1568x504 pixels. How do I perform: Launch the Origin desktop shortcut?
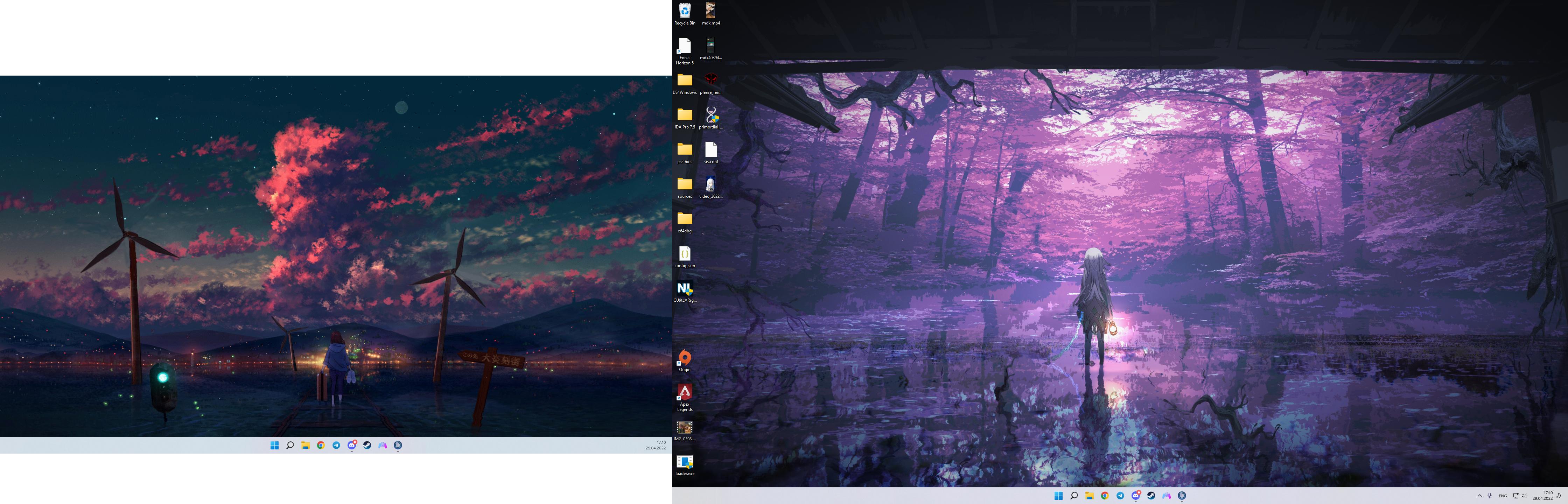(x=684, y=358)
